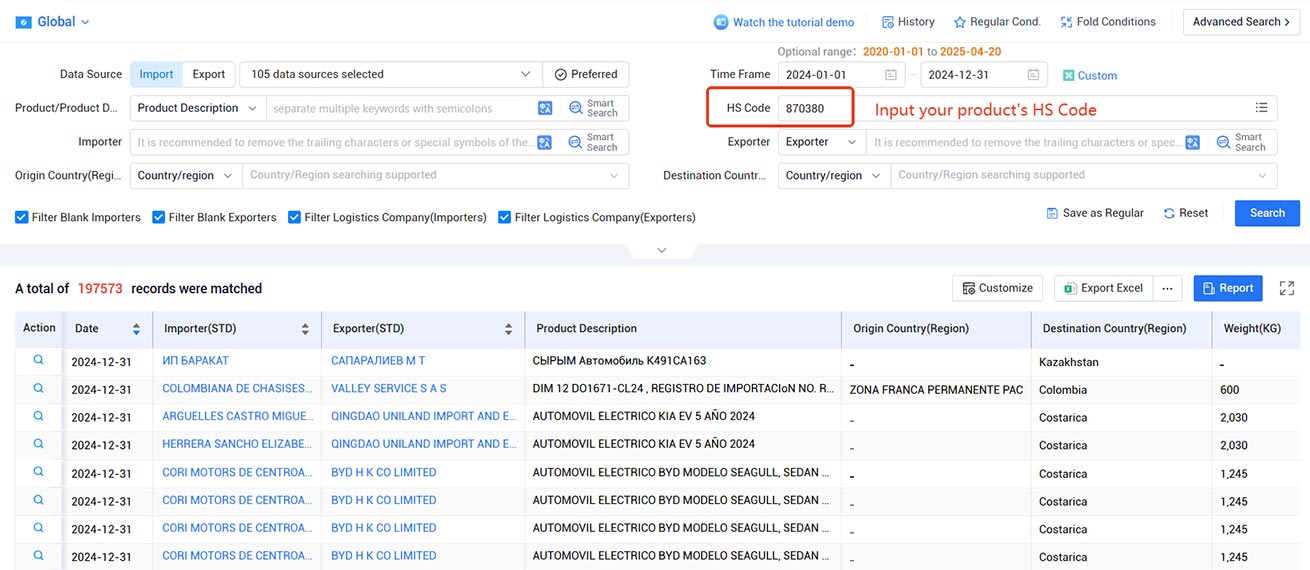The image size is (1310, 570).
Task: Toggle Filter Blank Exporters checkbox
Action: coord(159,217)
